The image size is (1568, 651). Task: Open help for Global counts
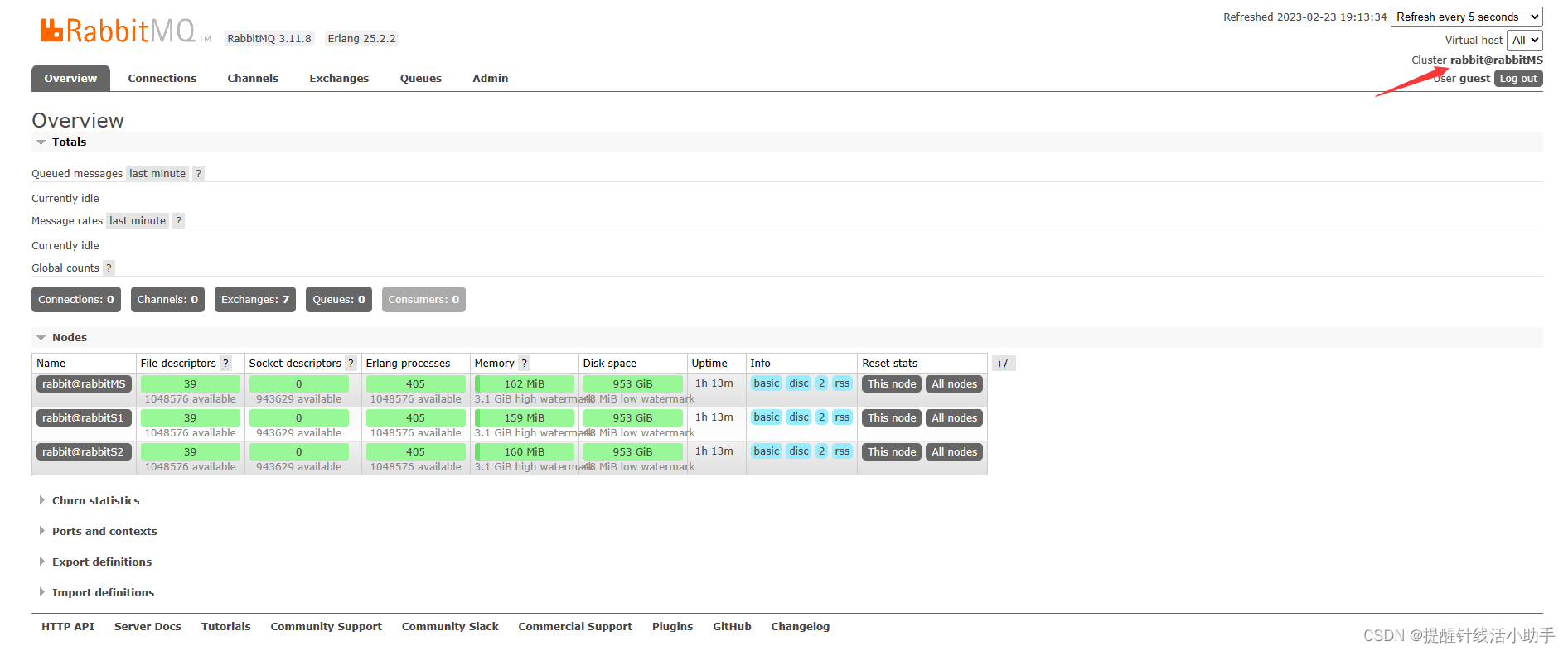click(x=109, y=268)
